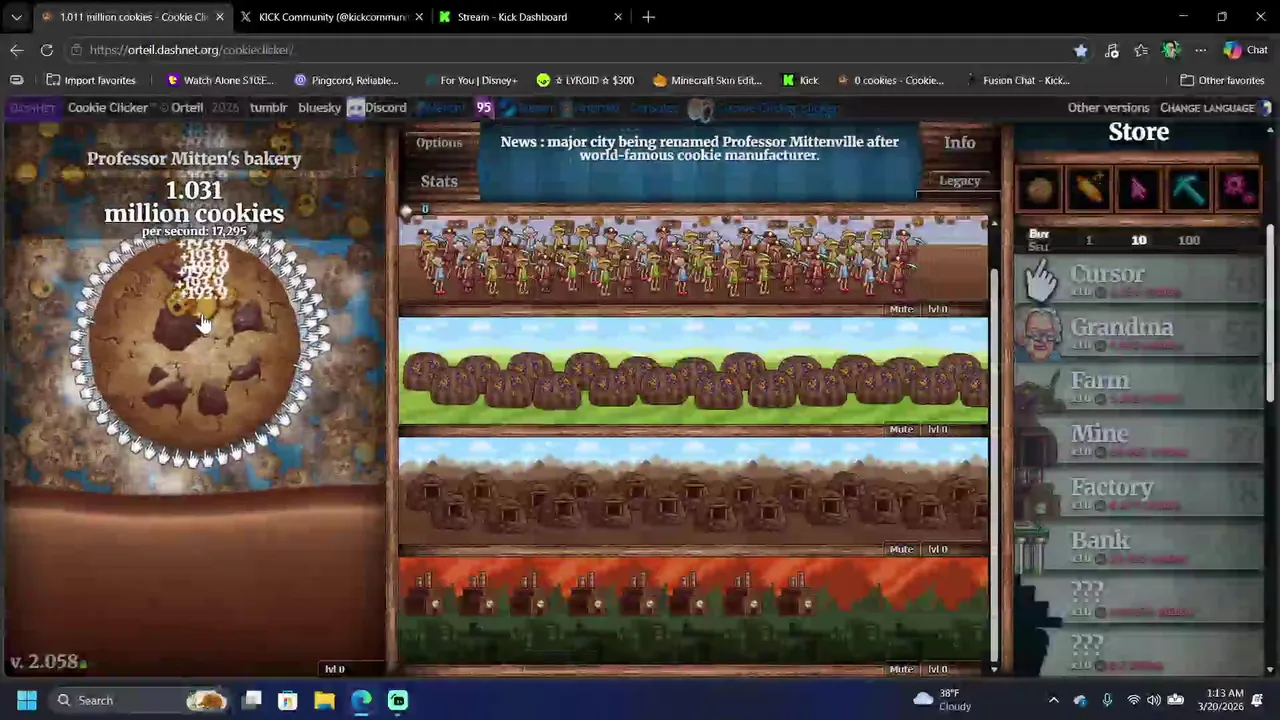This screenshot has width=1280, height=720.
Task: Click the store panel scrollbar
Action: [1271, 314]
